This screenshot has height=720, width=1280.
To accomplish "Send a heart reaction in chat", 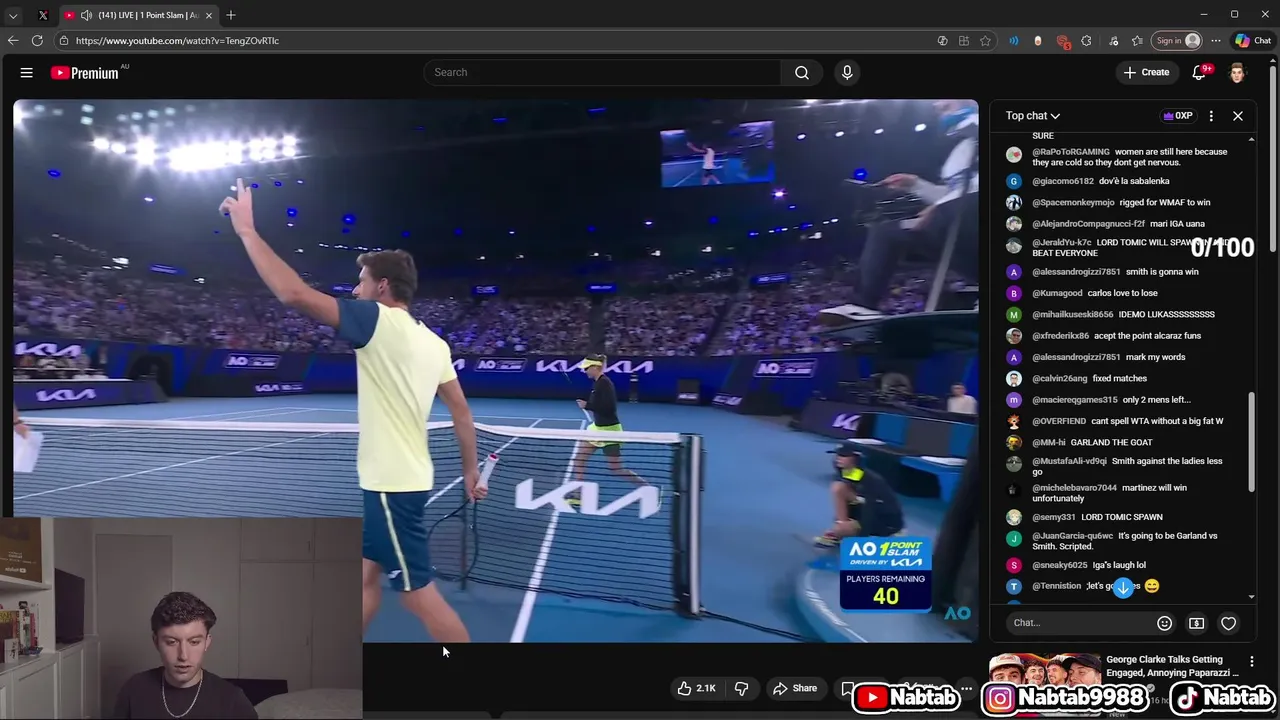I will pos(1228,623).
